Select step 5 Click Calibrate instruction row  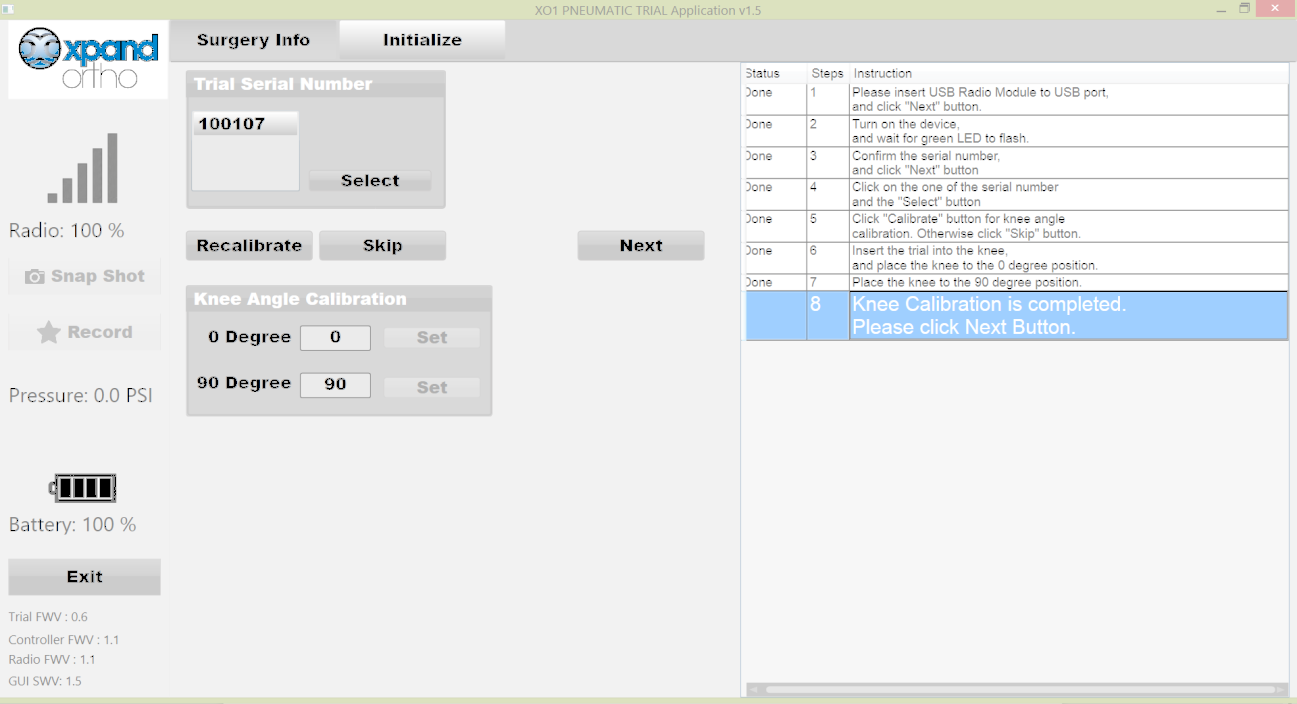1016,226
